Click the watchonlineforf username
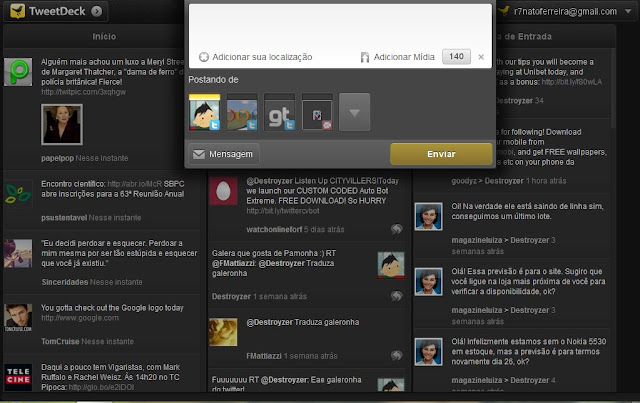This screenshot has height=403, width=640. [274, 229]
